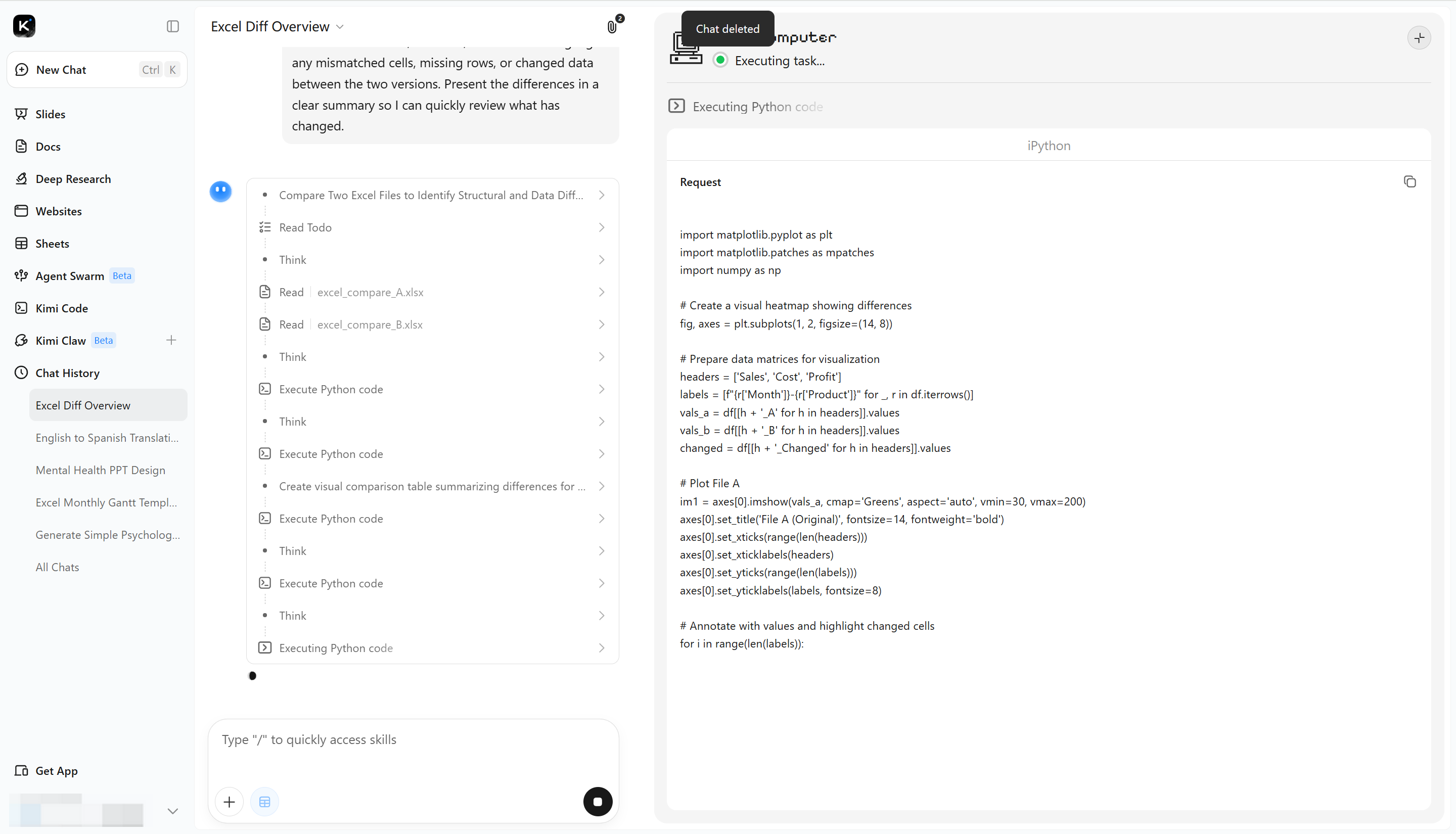Start a New Chat
The width and height of the screenshot is (1456, 834).
pos(98,69)
